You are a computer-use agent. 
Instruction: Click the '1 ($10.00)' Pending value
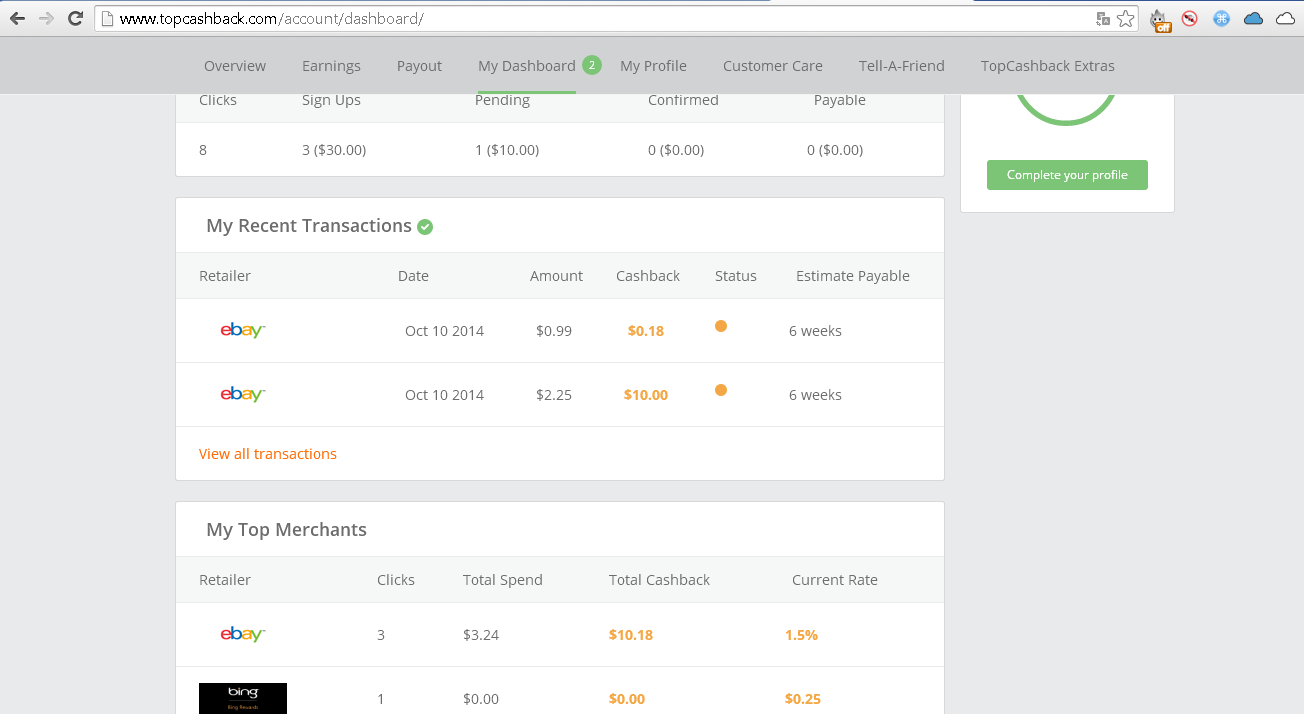tap(507, 150)
